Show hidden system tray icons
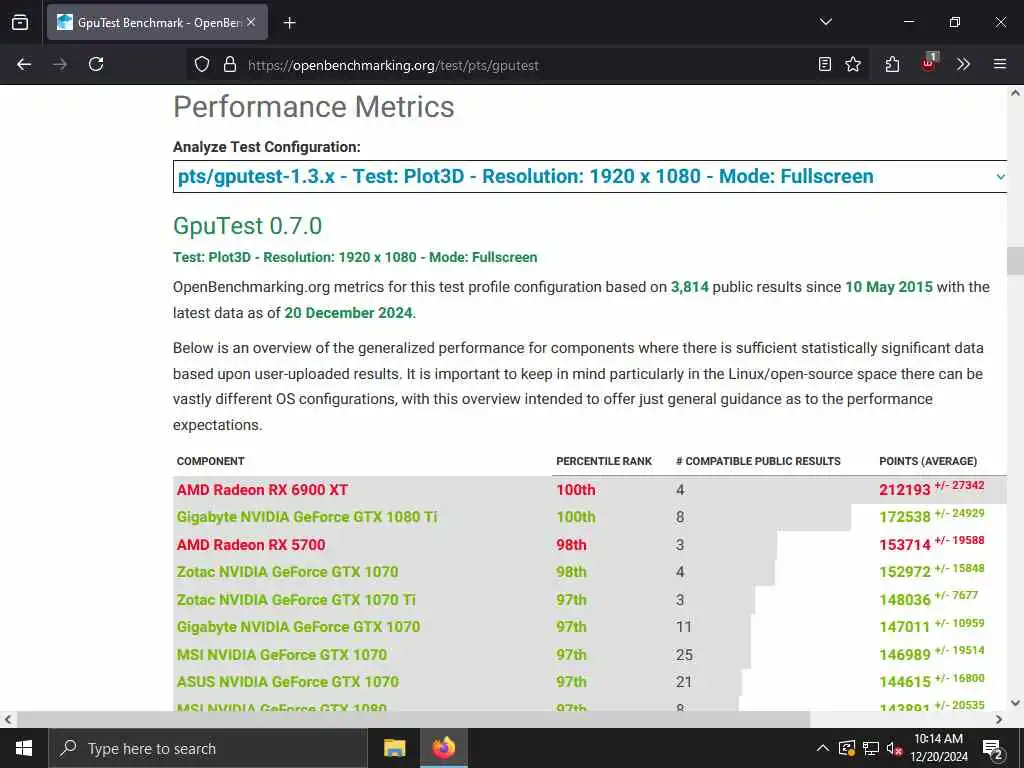 click(823, 748)
